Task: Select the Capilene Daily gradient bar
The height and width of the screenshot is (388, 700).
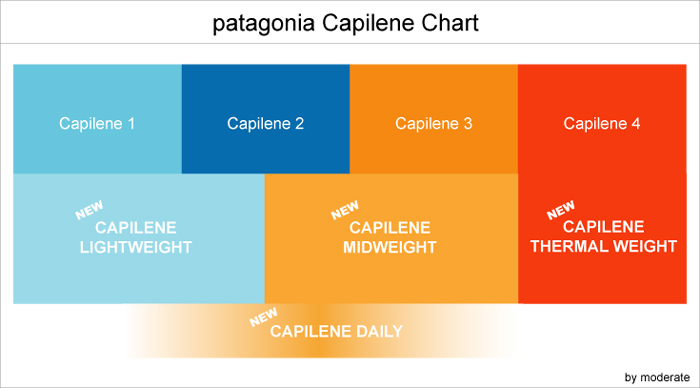Action: coord(321,331)
